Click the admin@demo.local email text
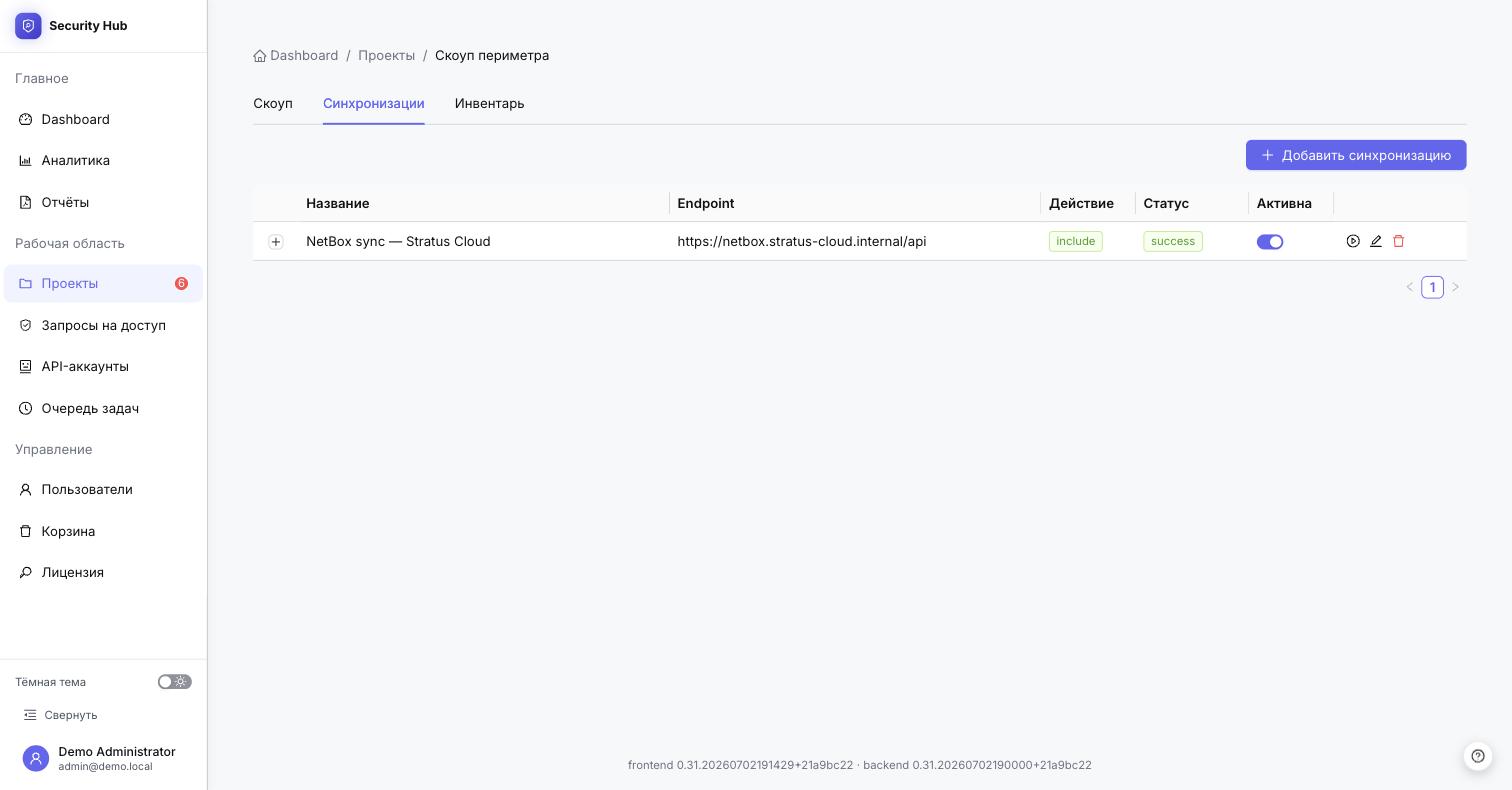The width and height of the screenshot is (1512, 790). point(105,767)
